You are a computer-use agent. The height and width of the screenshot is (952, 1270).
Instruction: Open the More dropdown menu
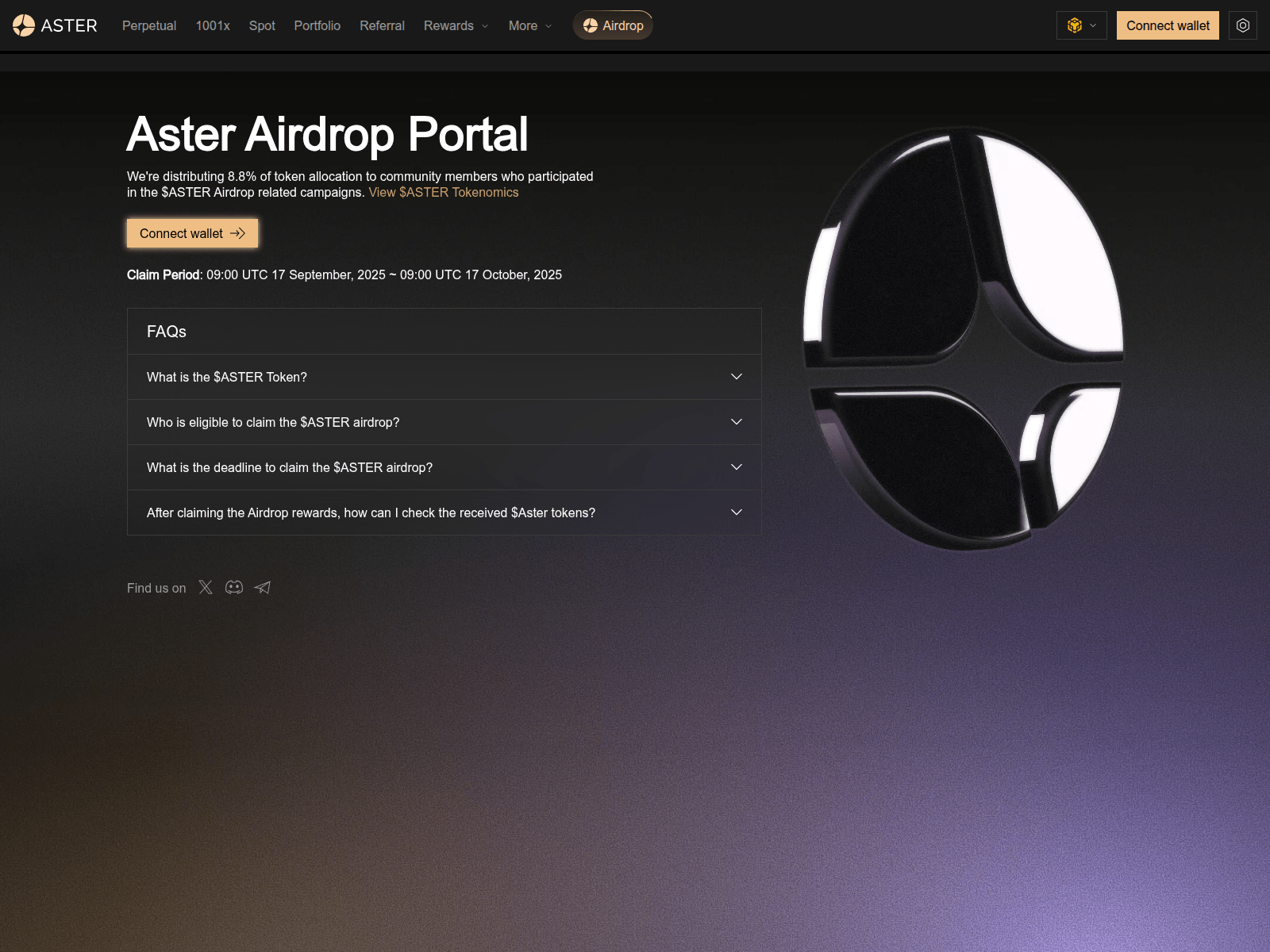click(x=528, y=25)
